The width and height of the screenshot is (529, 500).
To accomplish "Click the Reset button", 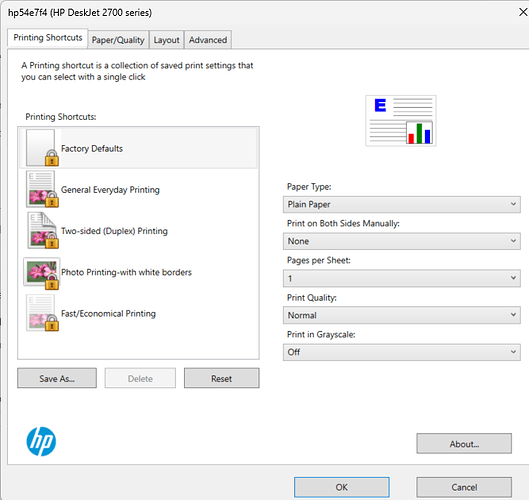I will tap(222, 378).
